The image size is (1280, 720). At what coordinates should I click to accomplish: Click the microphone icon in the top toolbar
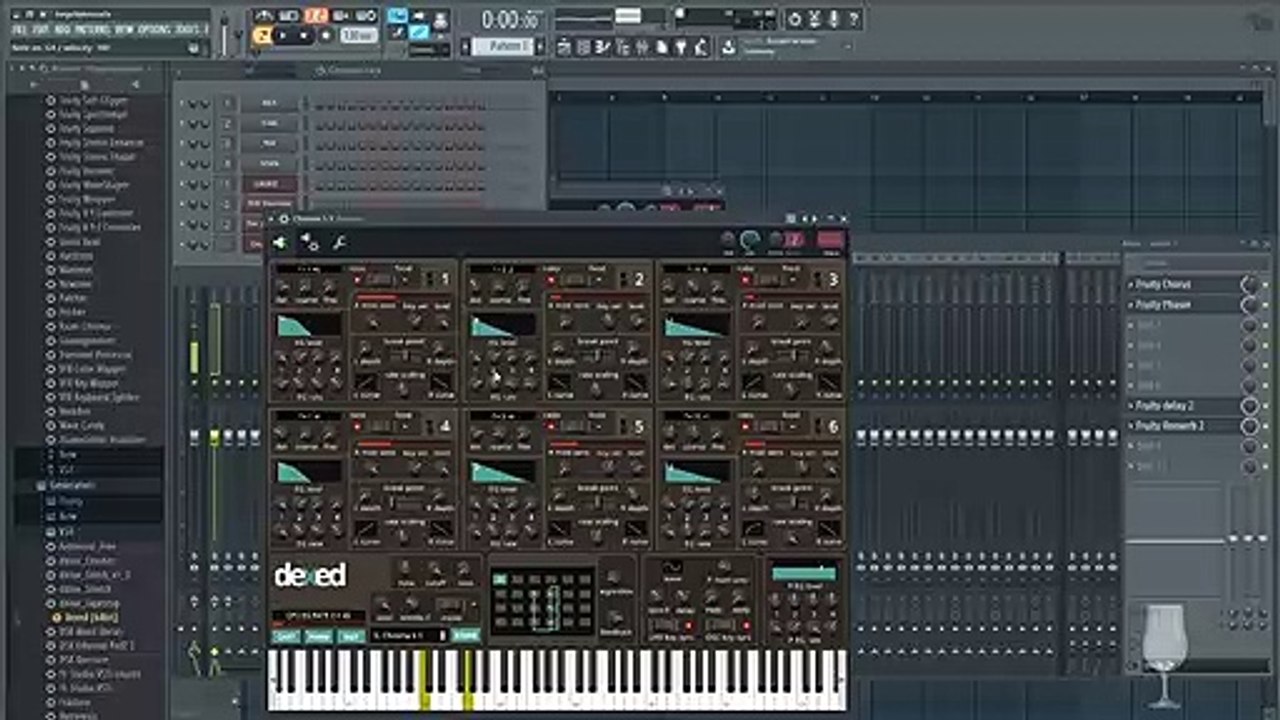click(x=835, y=19)
